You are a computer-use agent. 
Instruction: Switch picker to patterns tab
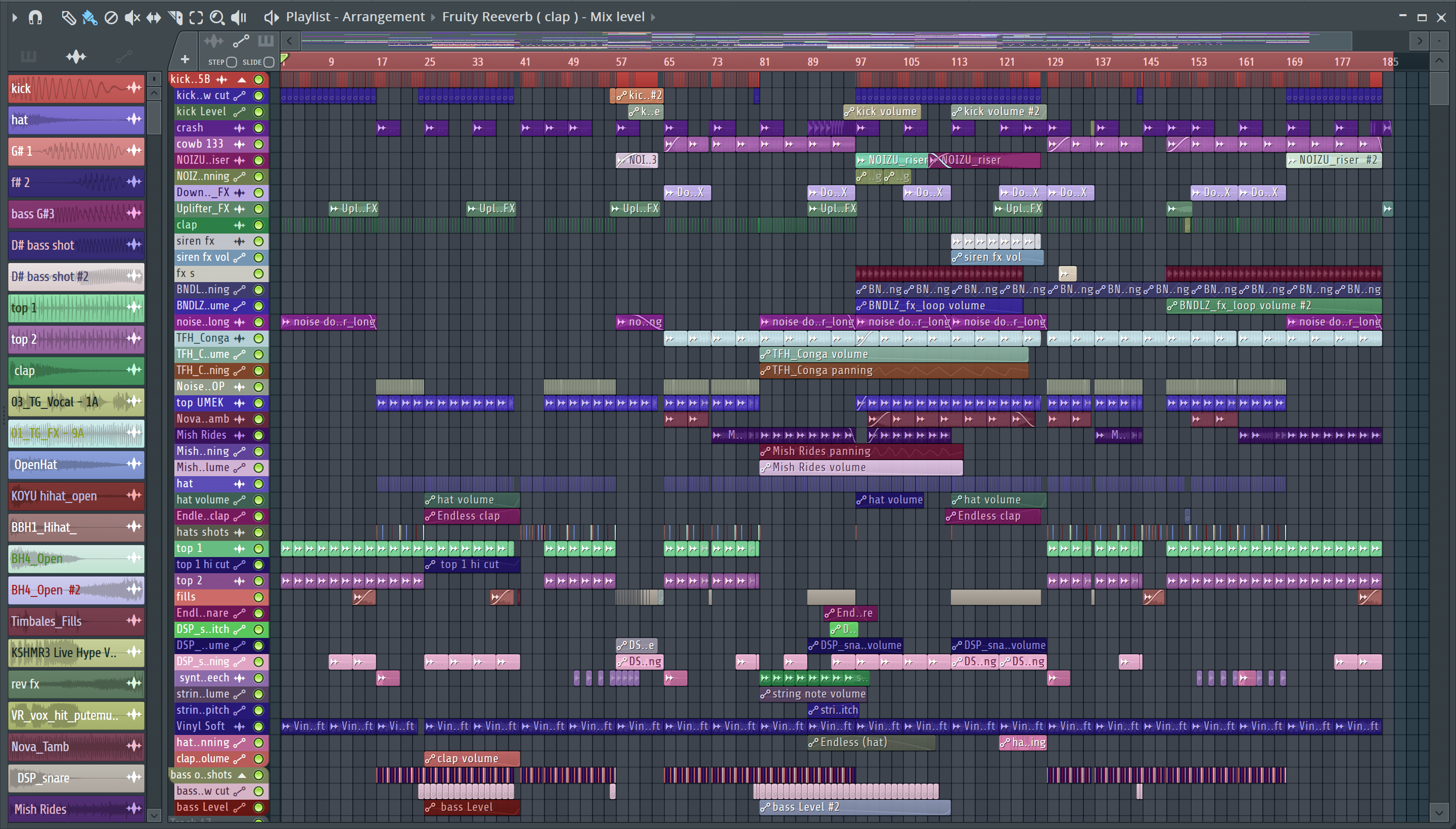[28, 57]
